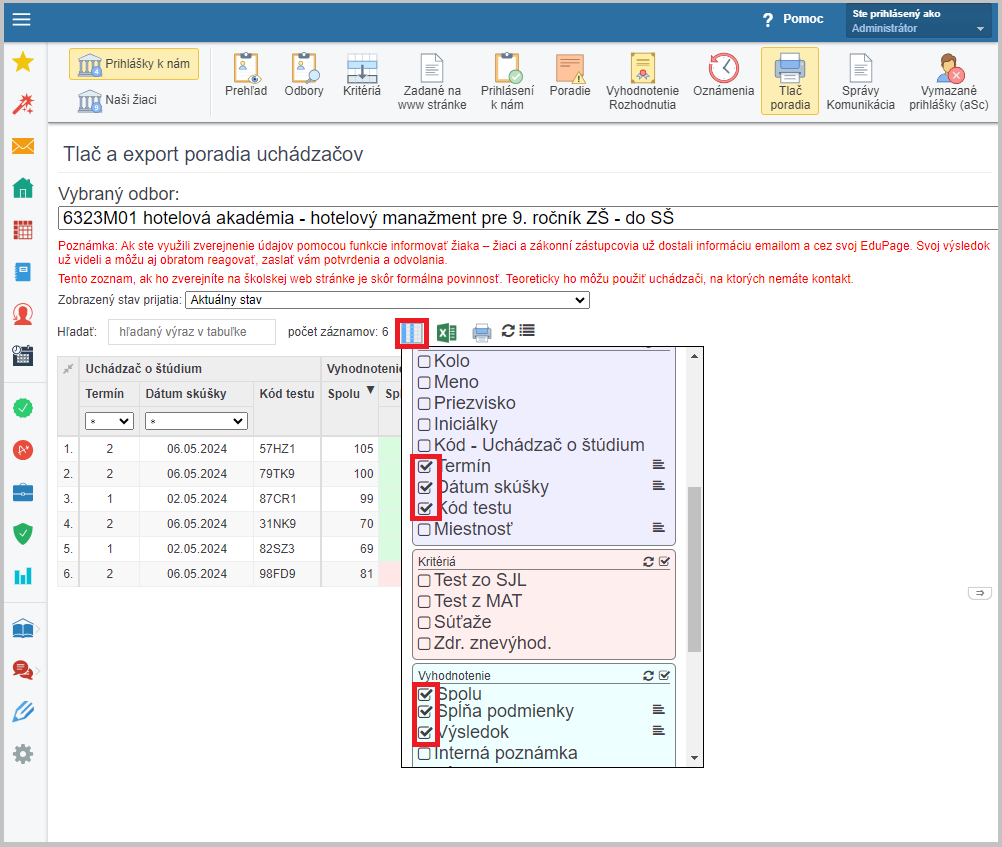This screenshot has height=847, width=1002.
Task: Expand the Administrátor account dropdown
Action: coord(918,20)
